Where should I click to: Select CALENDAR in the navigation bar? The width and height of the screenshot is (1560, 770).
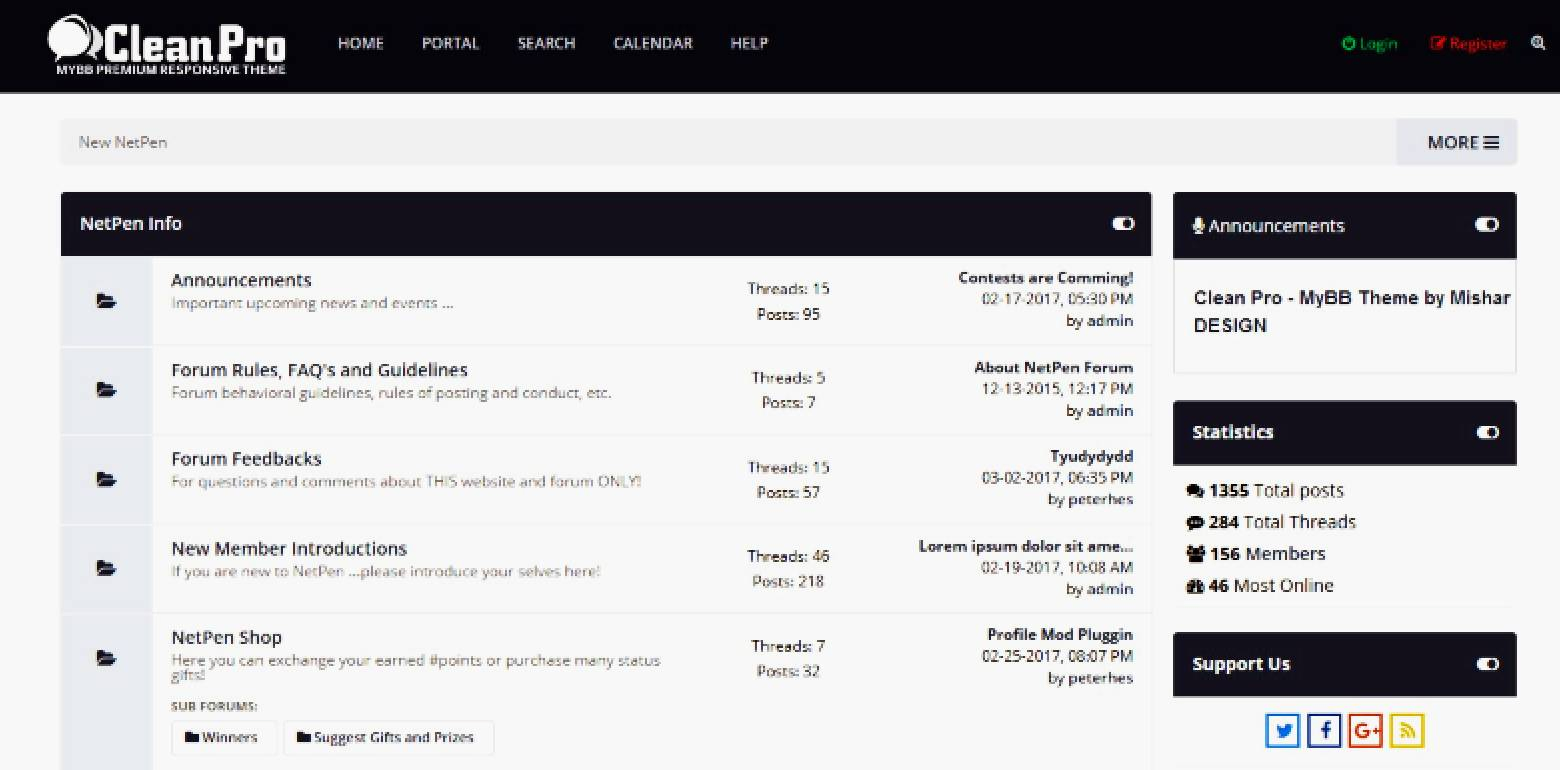click(x=653, y=43)
